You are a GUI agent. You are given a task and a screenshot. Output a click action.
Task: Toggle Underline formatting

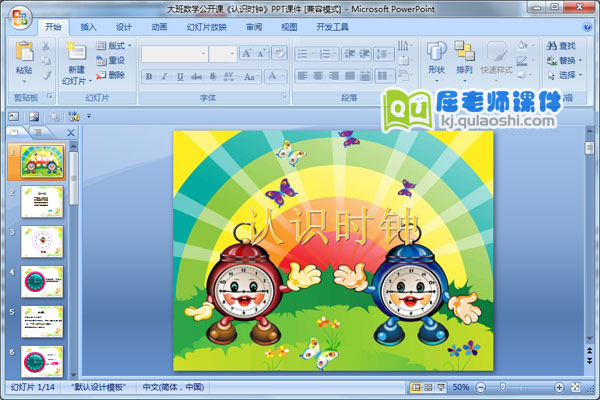(x=180, y=77)
